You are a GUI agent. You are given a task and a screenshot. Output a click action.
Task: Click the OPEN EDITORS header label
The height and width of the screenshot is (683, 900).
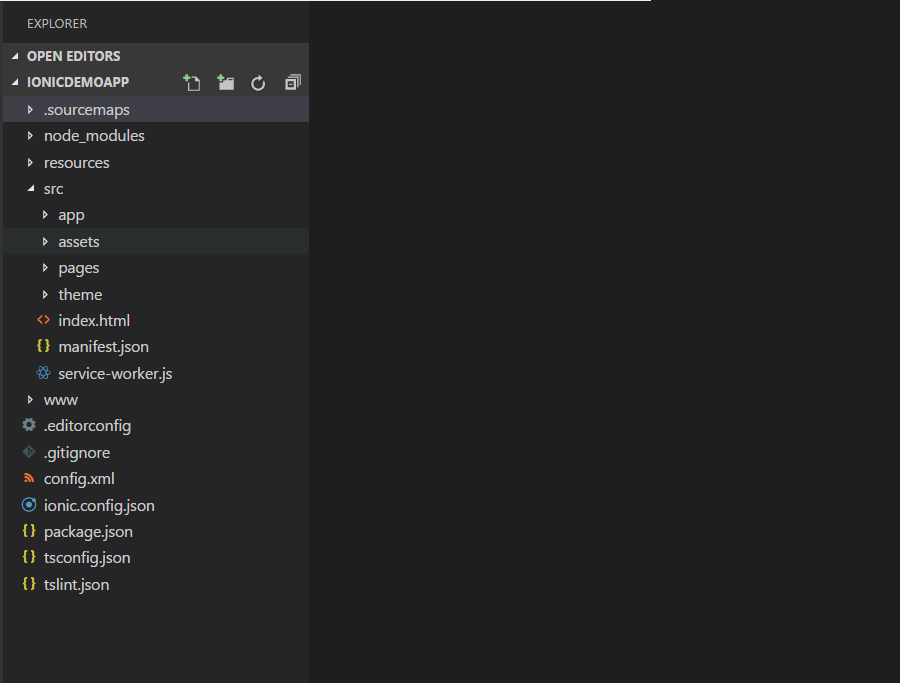(x=73, y=56)
